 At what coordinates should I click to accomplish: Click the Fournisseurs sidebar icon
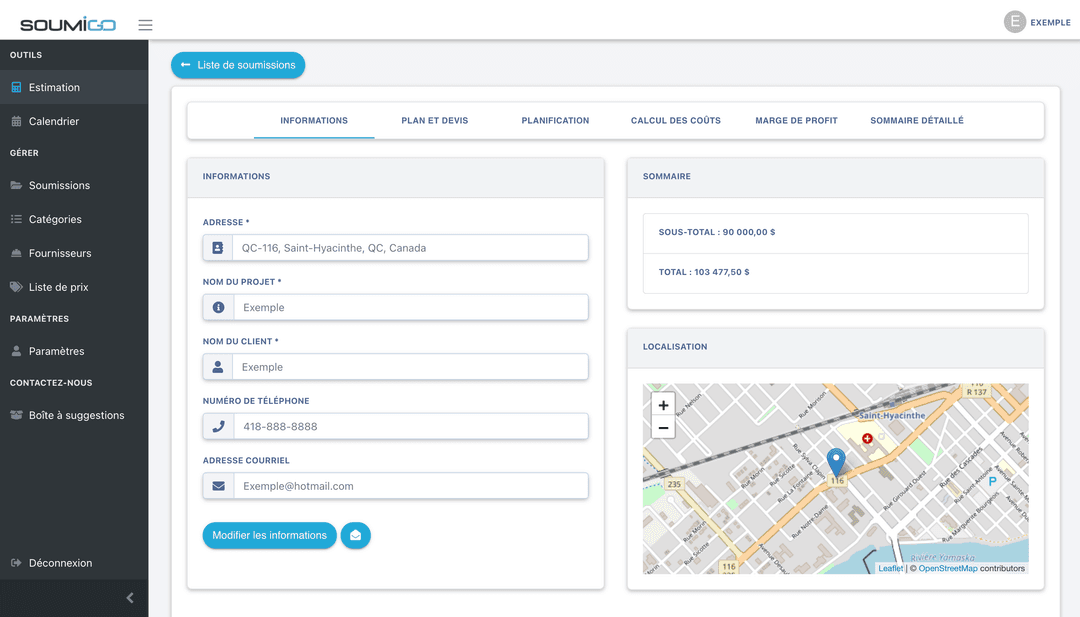click(x=16, y=254)
